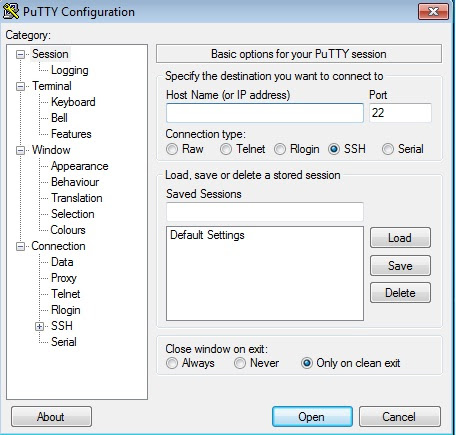Open the SSH category in the tree
The image size is (456, 435).
click(62, 326)
